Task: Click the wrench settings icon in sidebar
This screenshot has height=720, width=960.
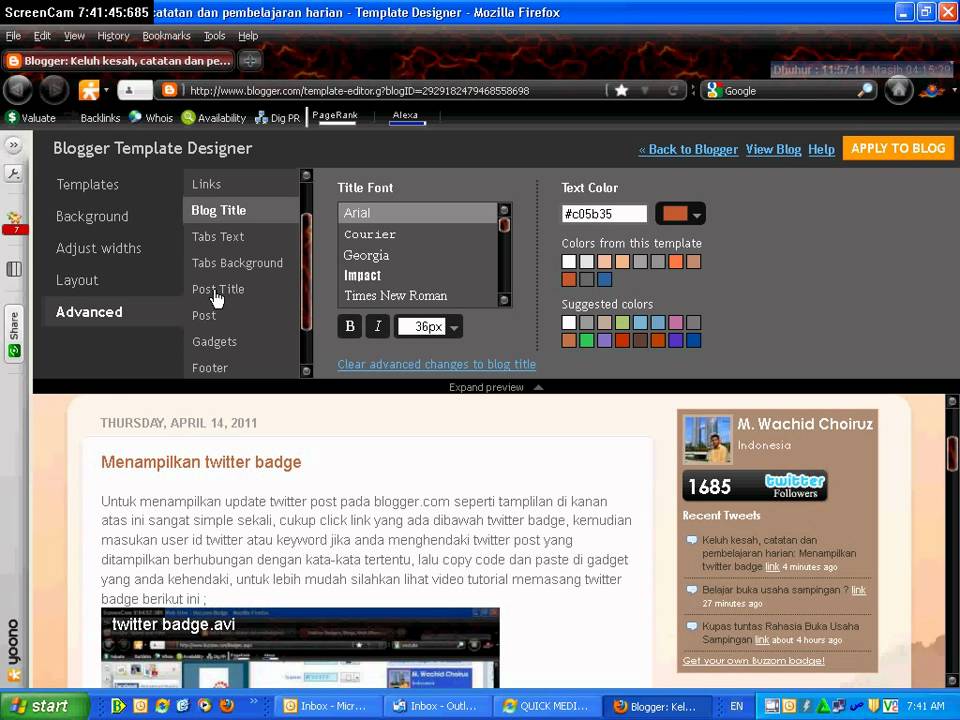Action: point(13,173)
